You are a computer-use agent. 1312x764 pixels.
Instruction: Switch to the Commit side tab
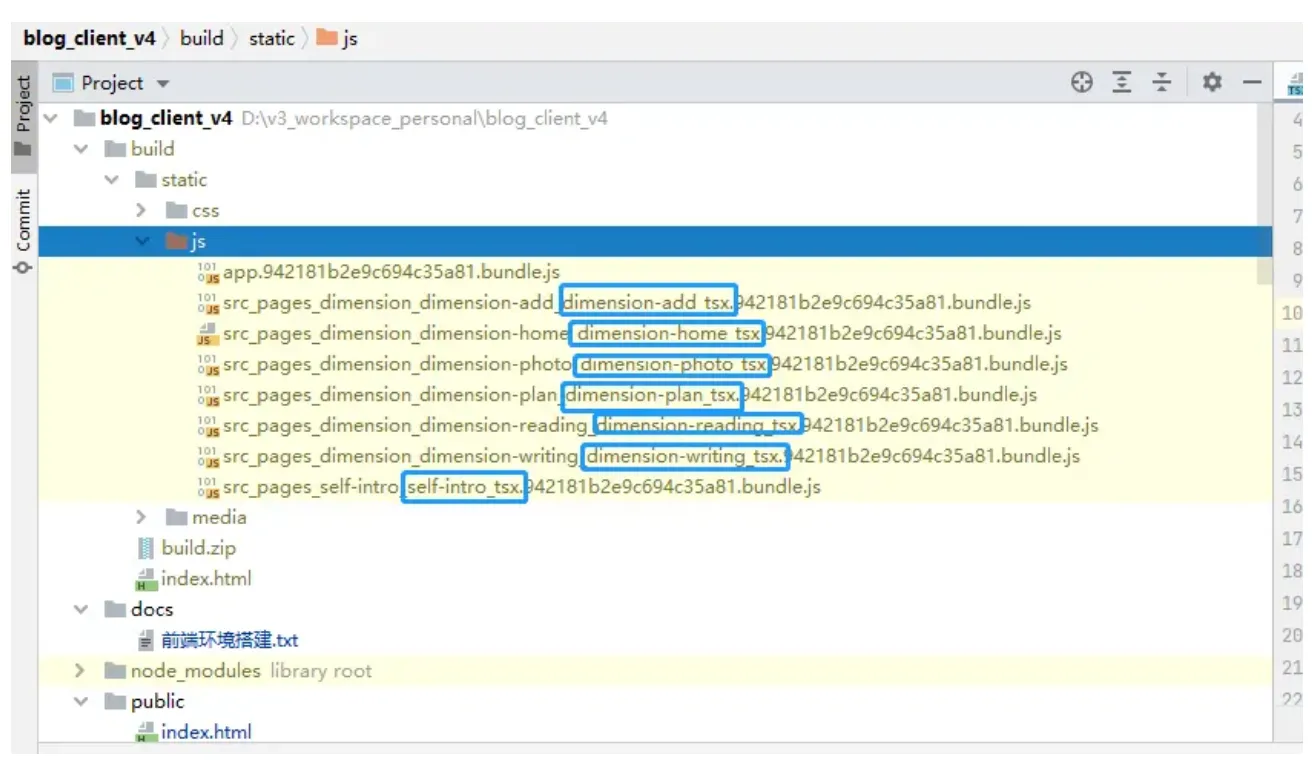tap(23, 222)
